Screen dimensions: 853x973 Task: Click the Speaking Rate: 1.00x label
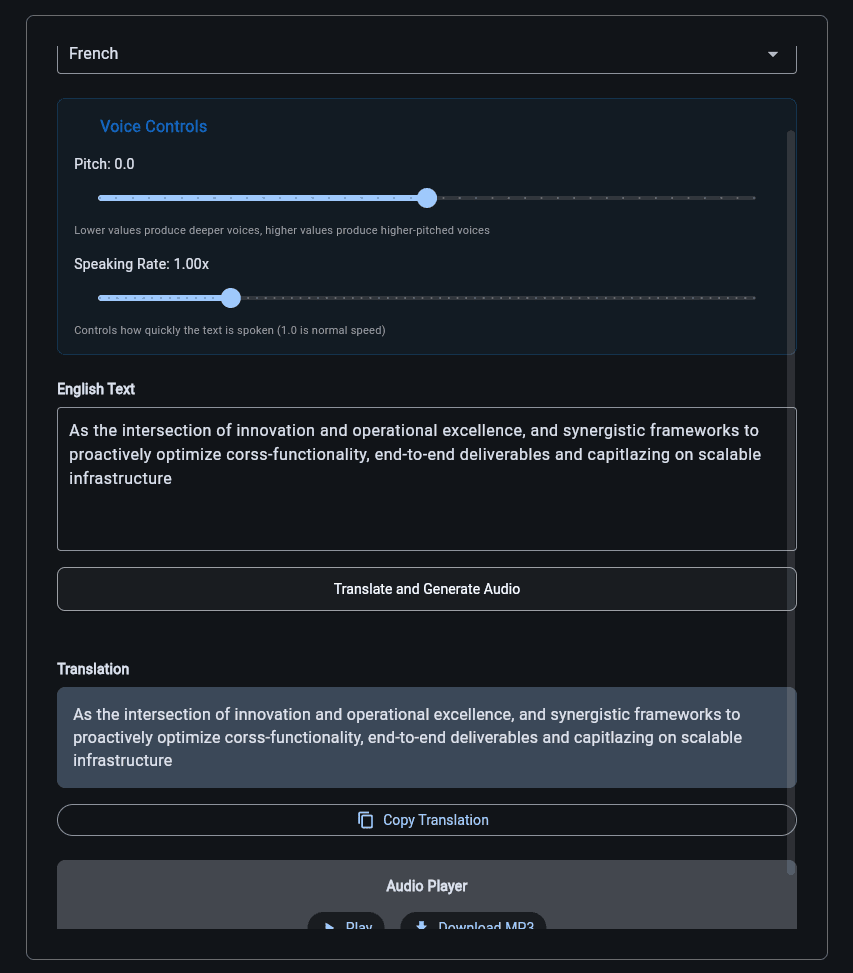click(141, 263)
